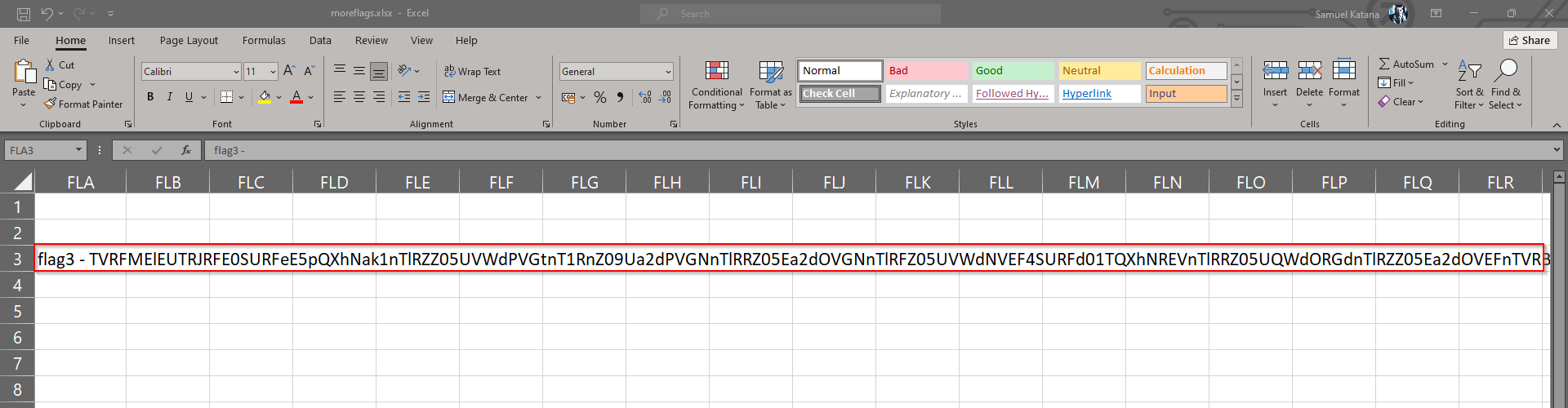Open Conditional Formatting menu
The width and height of the screenshot is (1568, 408).
click(x=716, y=85)
